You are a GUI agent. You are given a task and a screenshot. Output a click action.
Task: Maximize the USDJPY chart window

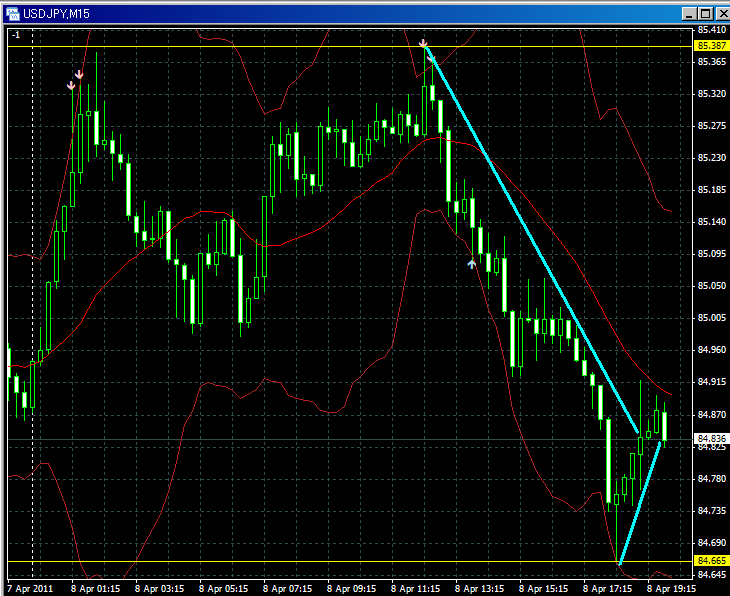[x=704, y=13]
